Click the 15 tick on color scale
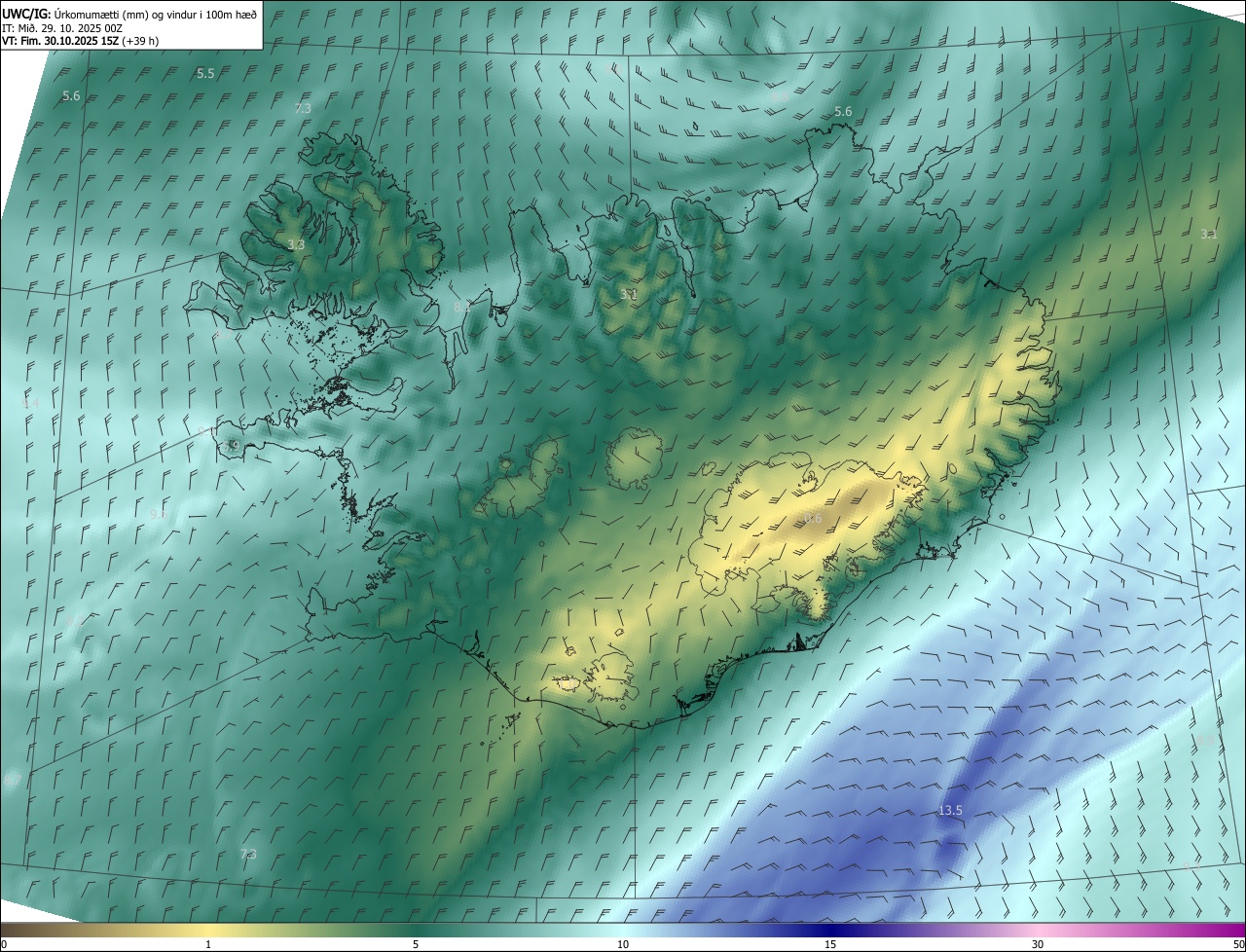This screenshot has height=952, width=1246. pyautogui.click(x=830, y=945)
